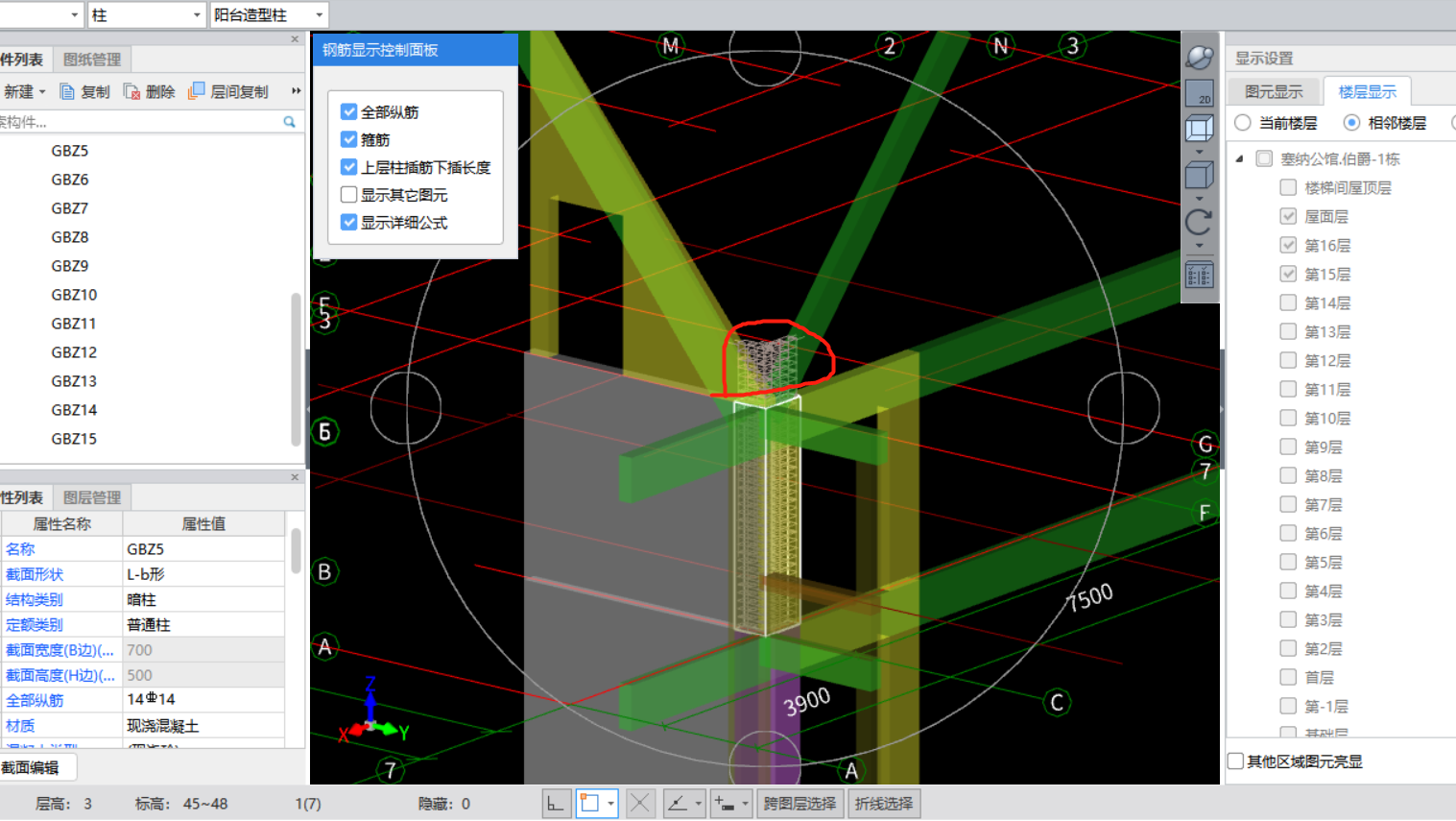
Task: Close the component list panel
Action: tap(295, 39)
